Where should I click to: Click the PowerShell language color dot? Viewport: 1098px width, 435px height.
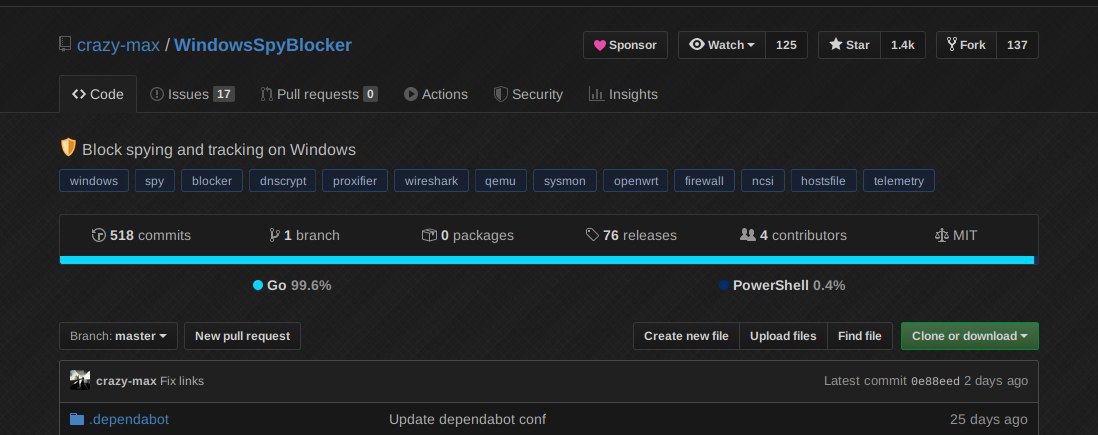point(724,285)
